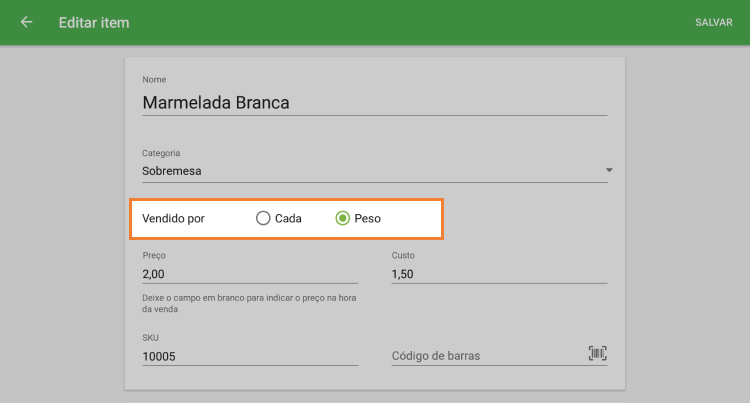Click the SKU field with 10005
Viewport: 750px width, 403px height.
click(x=250, y=355)
